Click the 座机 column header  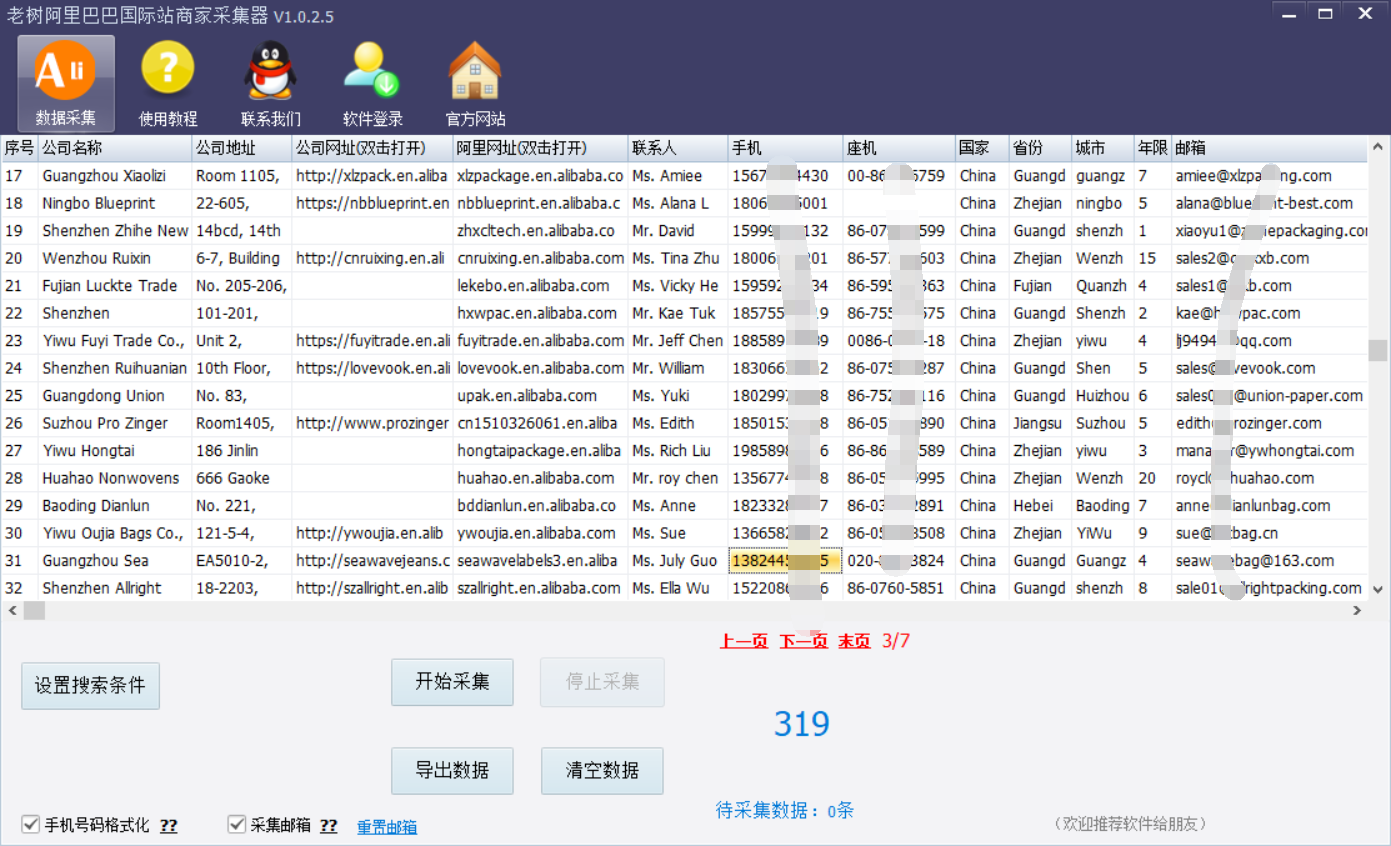[x=899, y=148]
